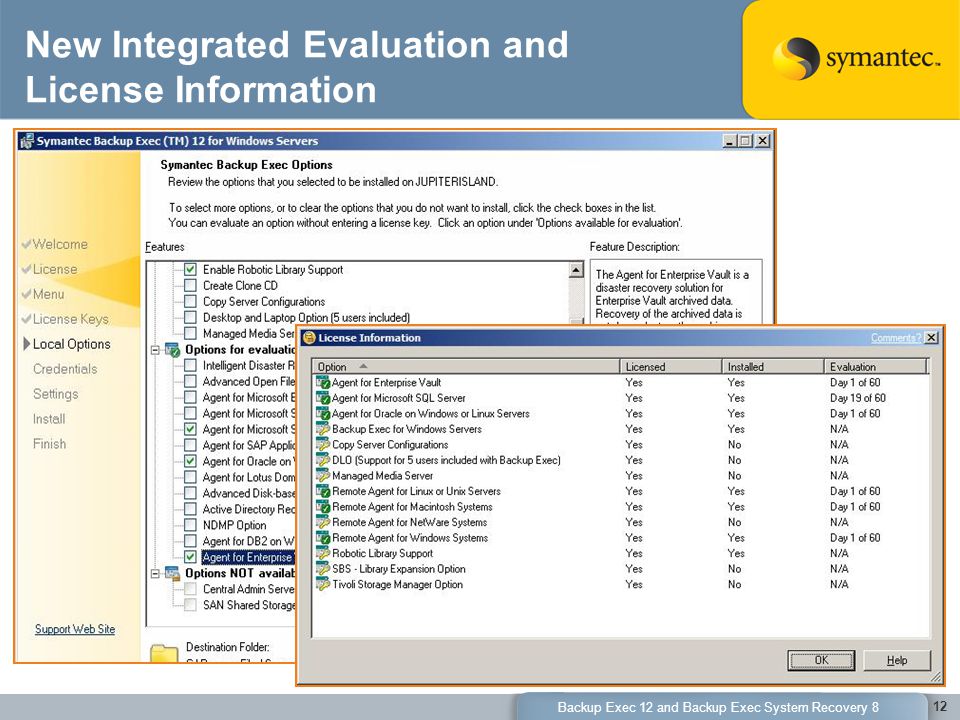Click the Backup Exec installer title bar icon

pyautogui.click(x=27, y=141)
